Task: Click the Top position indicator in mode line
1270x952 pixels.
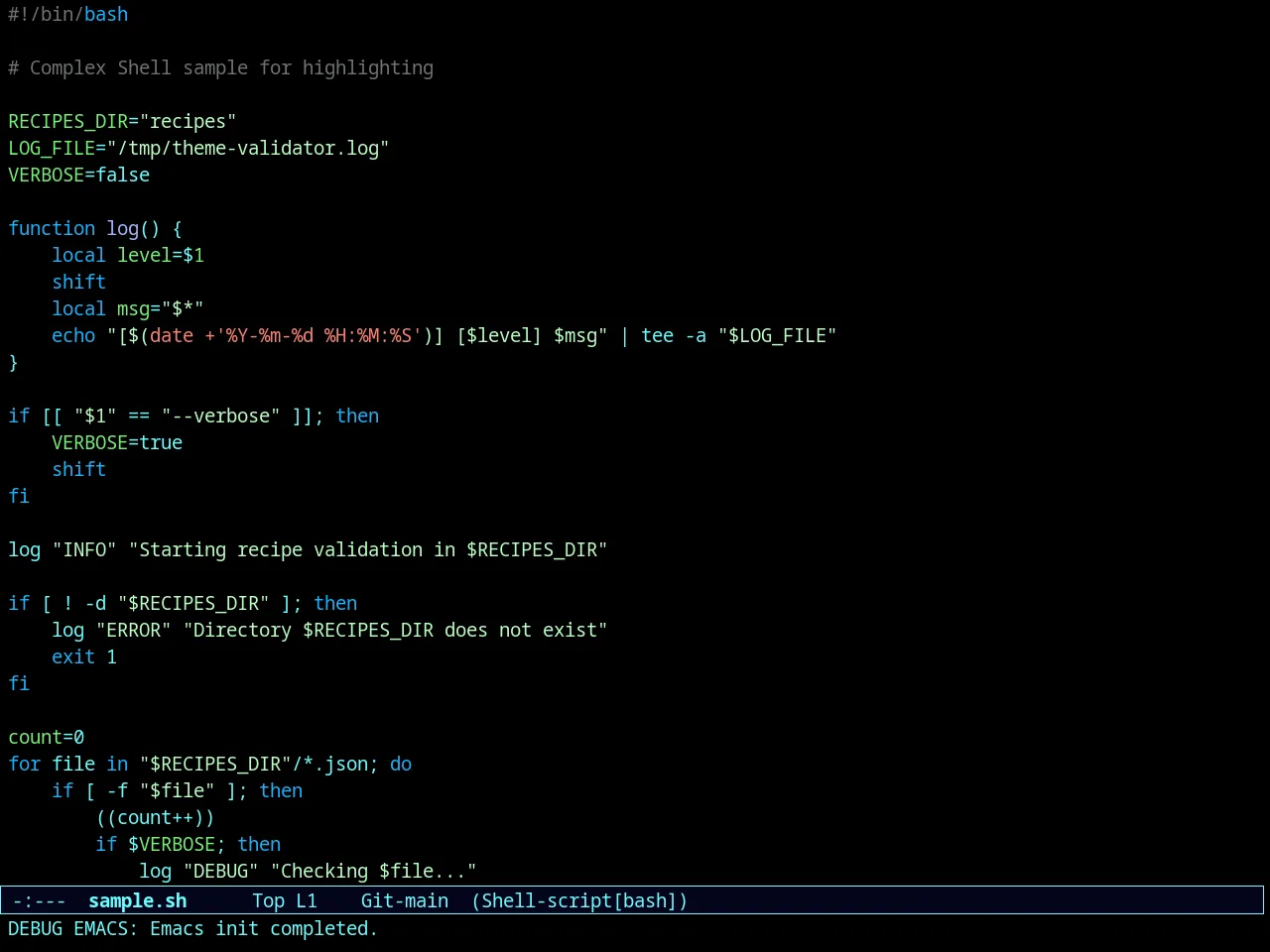Action: (268, 900)
